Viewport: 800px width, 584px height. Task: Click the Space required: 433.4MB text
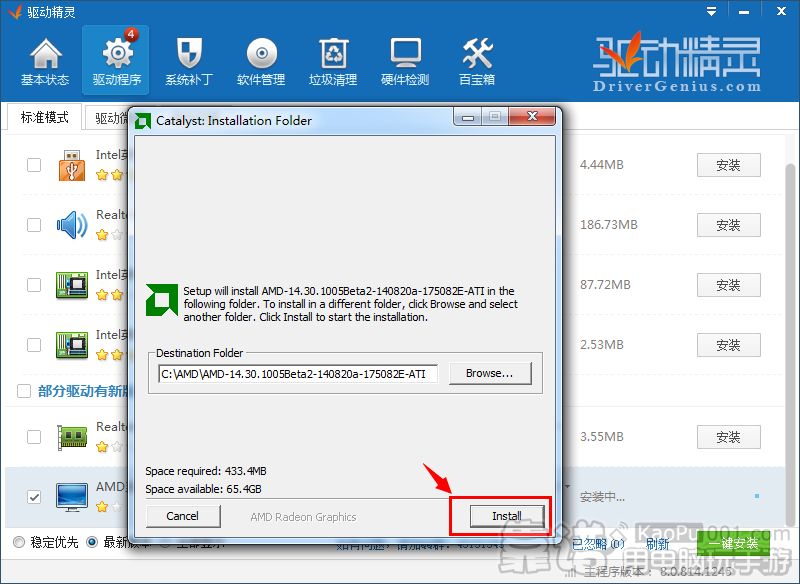pyautogui.click(x=206, y=471)
